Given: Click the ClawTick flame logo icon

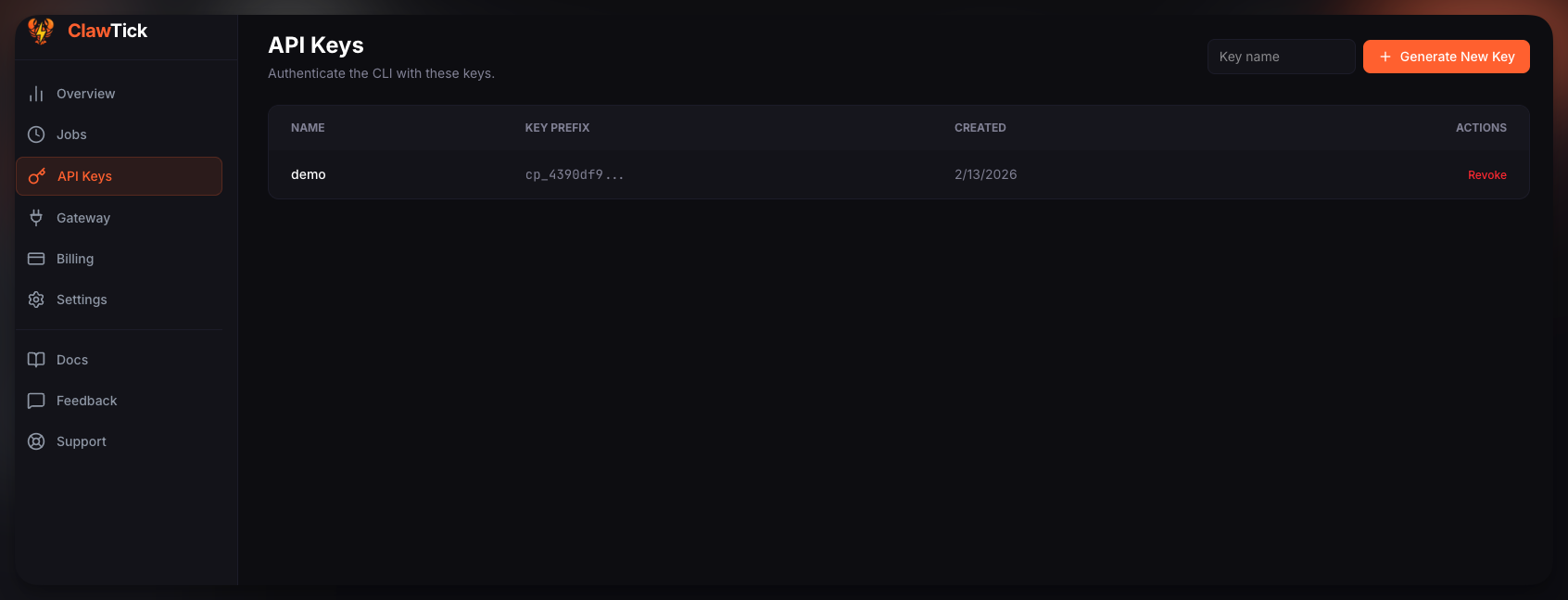Looking at the screenshot, I should (40, 31).
